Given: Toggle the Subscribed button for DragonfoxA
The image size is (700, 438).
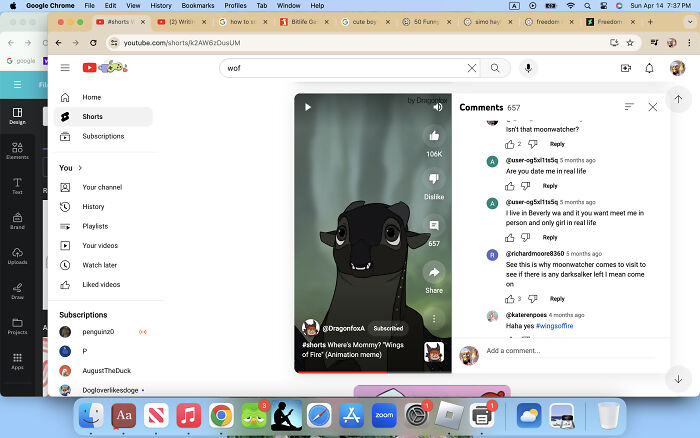Looking at the screenshot, I should click(388, 328).
